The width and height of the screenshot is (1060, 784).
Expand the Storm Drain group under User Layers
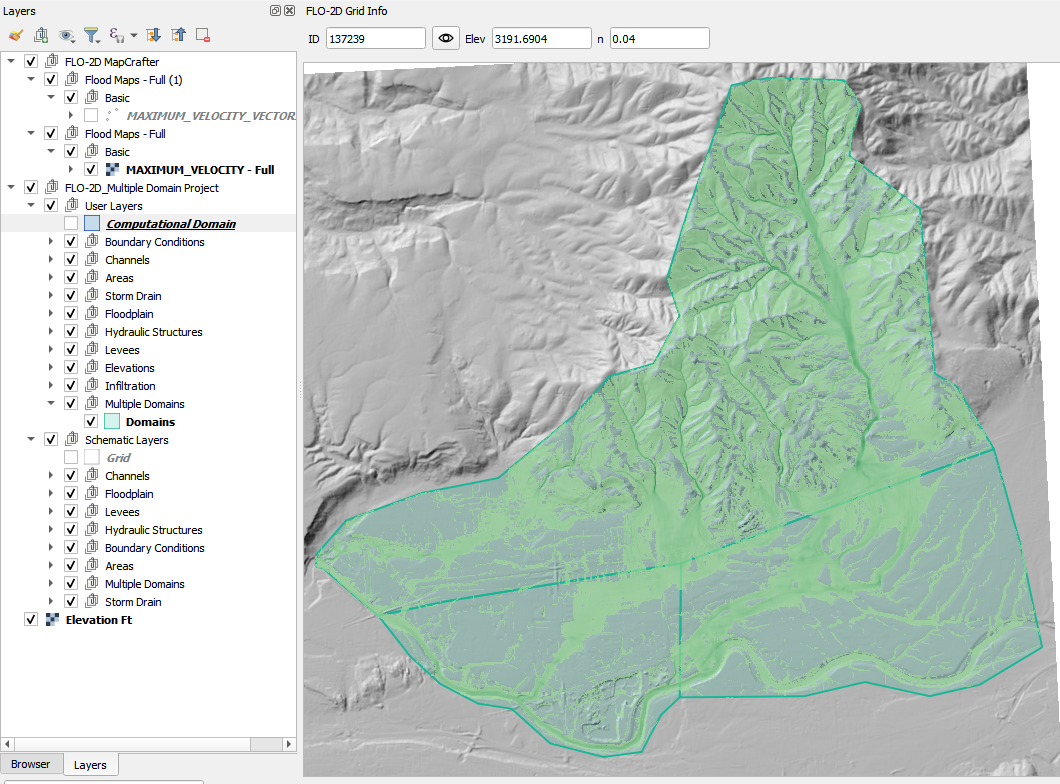point(52,296)
